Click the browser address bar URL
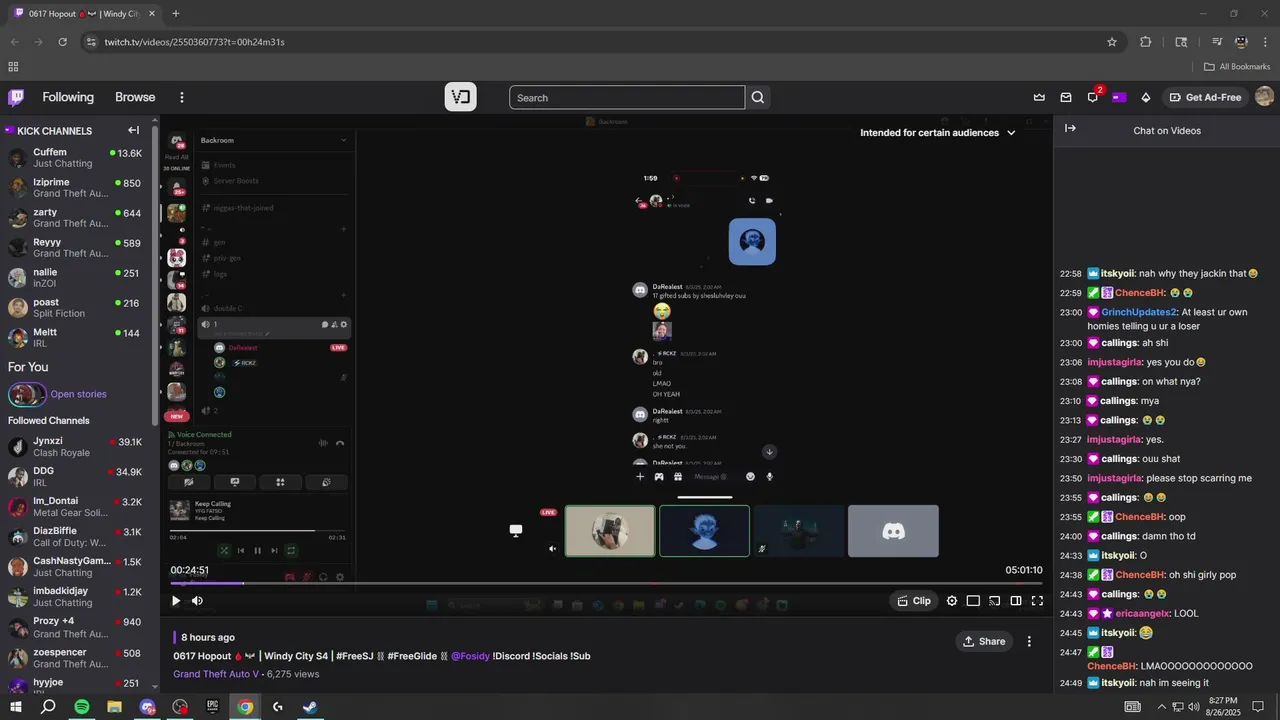 (195, 42)
